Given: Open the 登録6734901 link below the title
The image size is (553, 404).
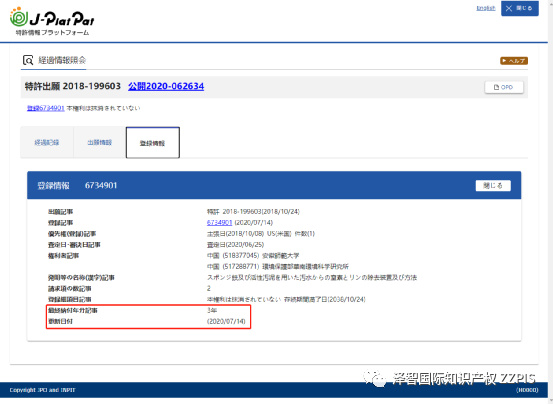Looking at the screenshot, I should coord(46,108).
